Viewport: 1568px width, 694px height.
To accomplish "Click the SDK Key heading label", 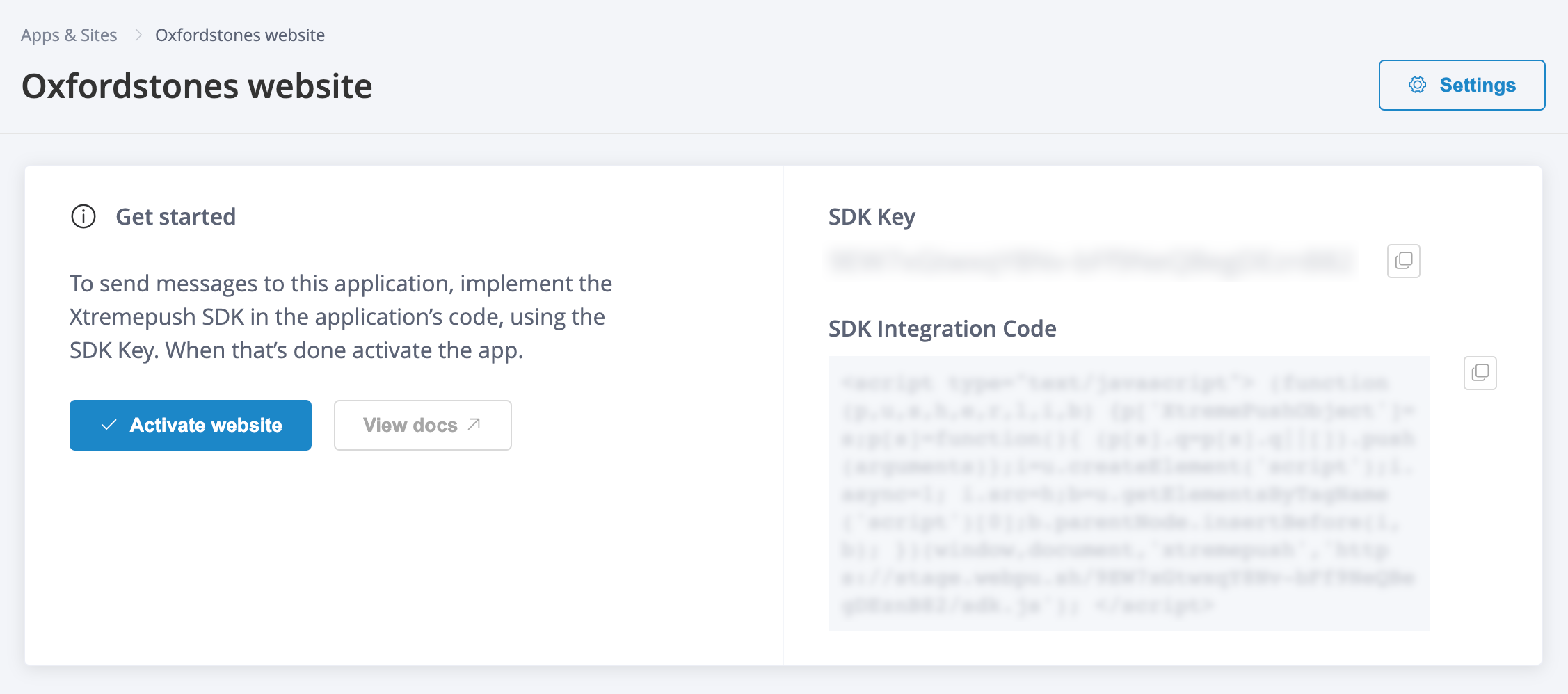I will click(871, 216).
